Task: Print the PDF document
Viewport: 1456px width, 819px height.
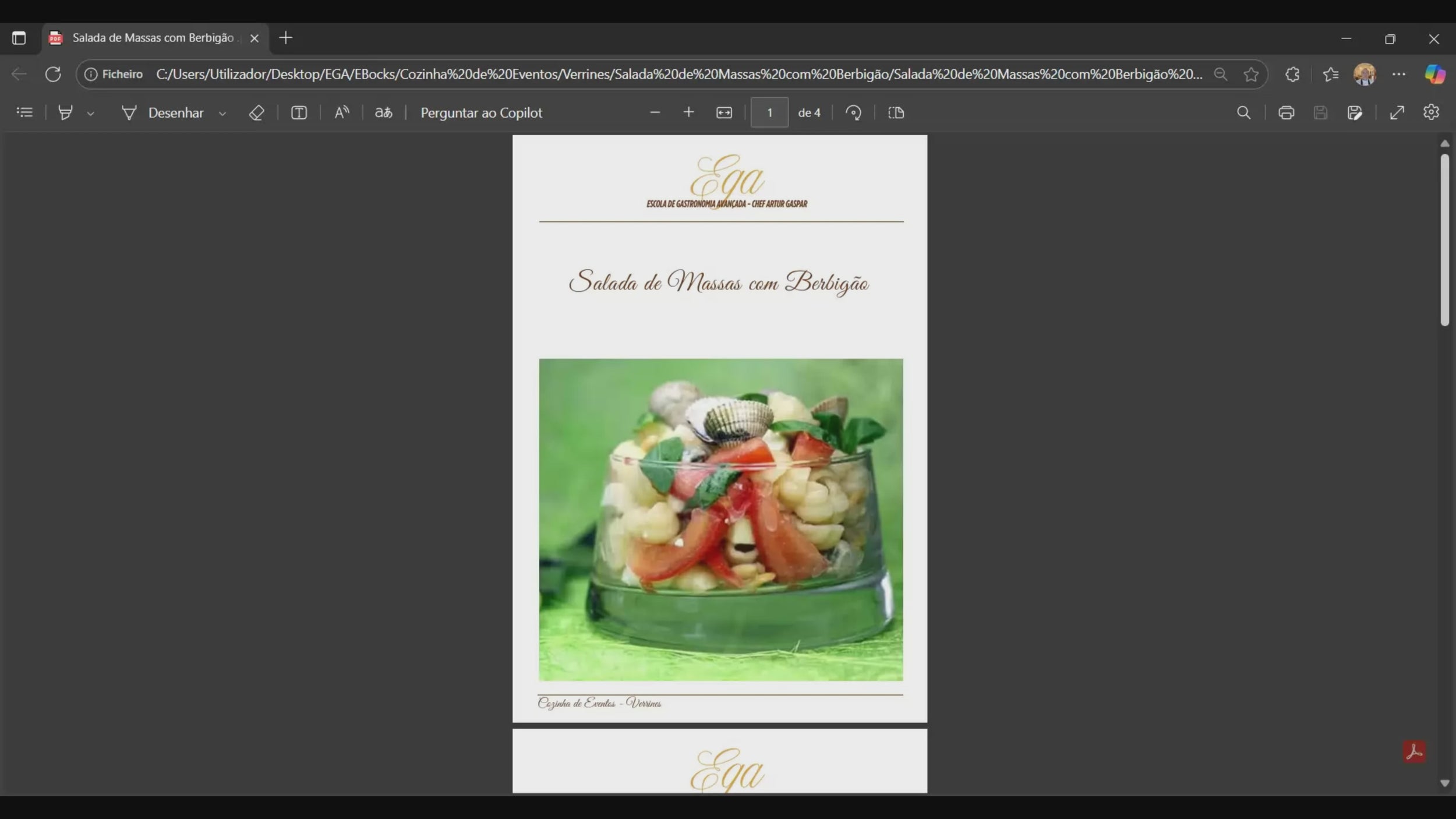Action: point(1286,112)
